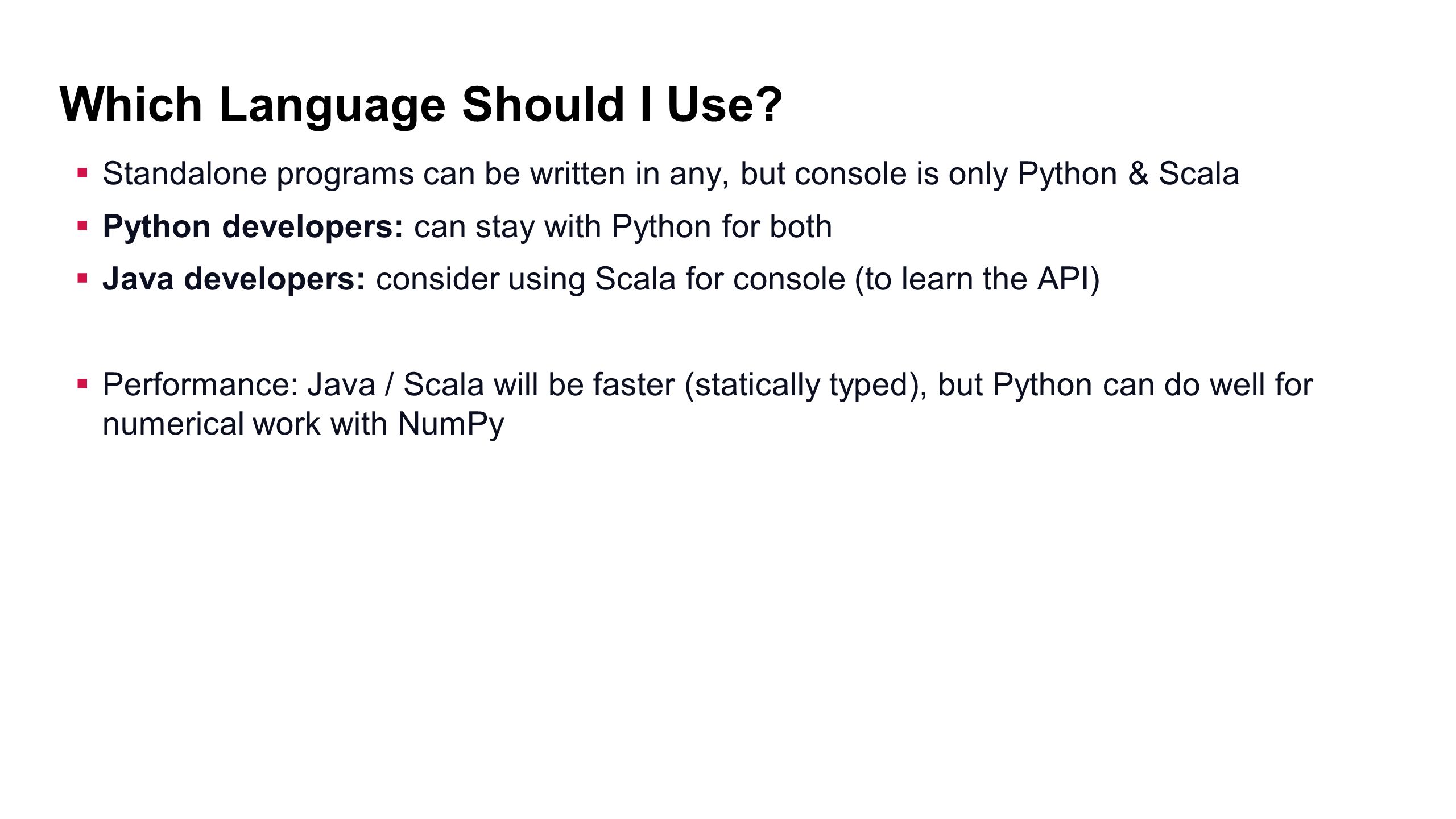Click the red bullet beside 'Java developers'

click(x=83, y=278)
